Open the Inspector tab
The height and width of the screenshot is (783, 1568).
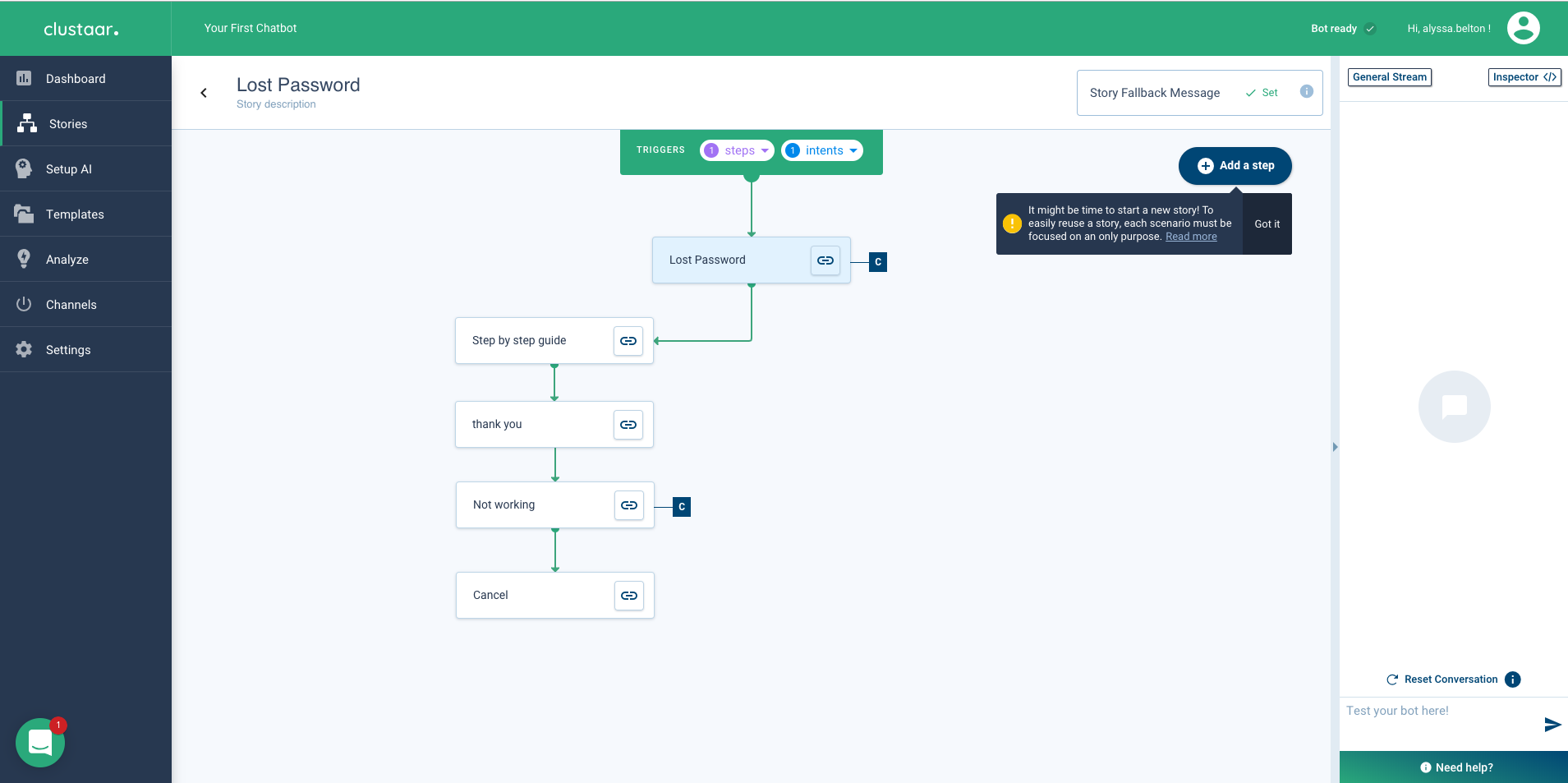[x=1524, y=77]
